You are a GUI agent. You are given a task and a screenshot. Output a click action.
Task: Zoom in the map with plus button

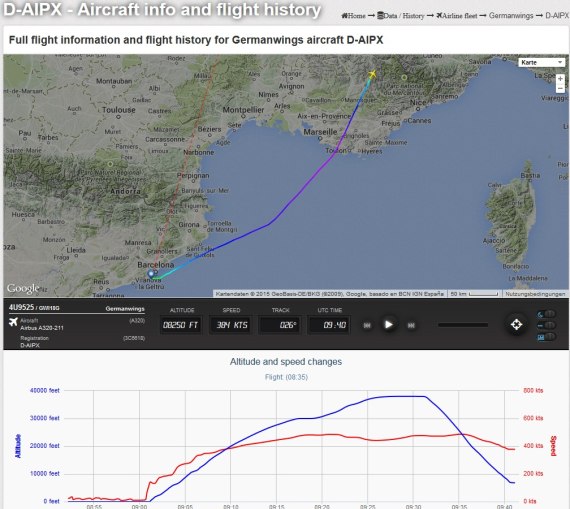pyautogui.click(x=560, y=79)
